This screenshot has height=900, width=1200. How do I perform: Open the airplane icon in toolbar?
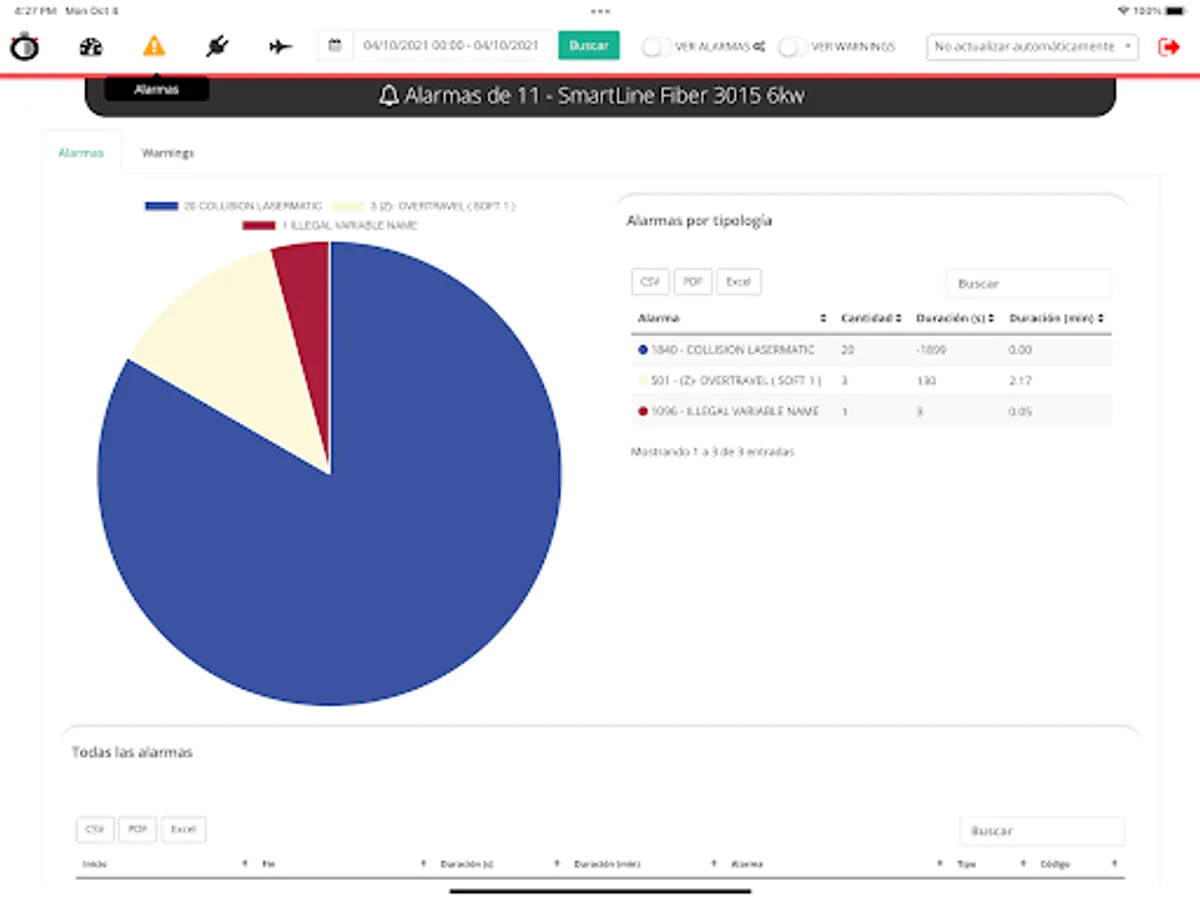281,46
